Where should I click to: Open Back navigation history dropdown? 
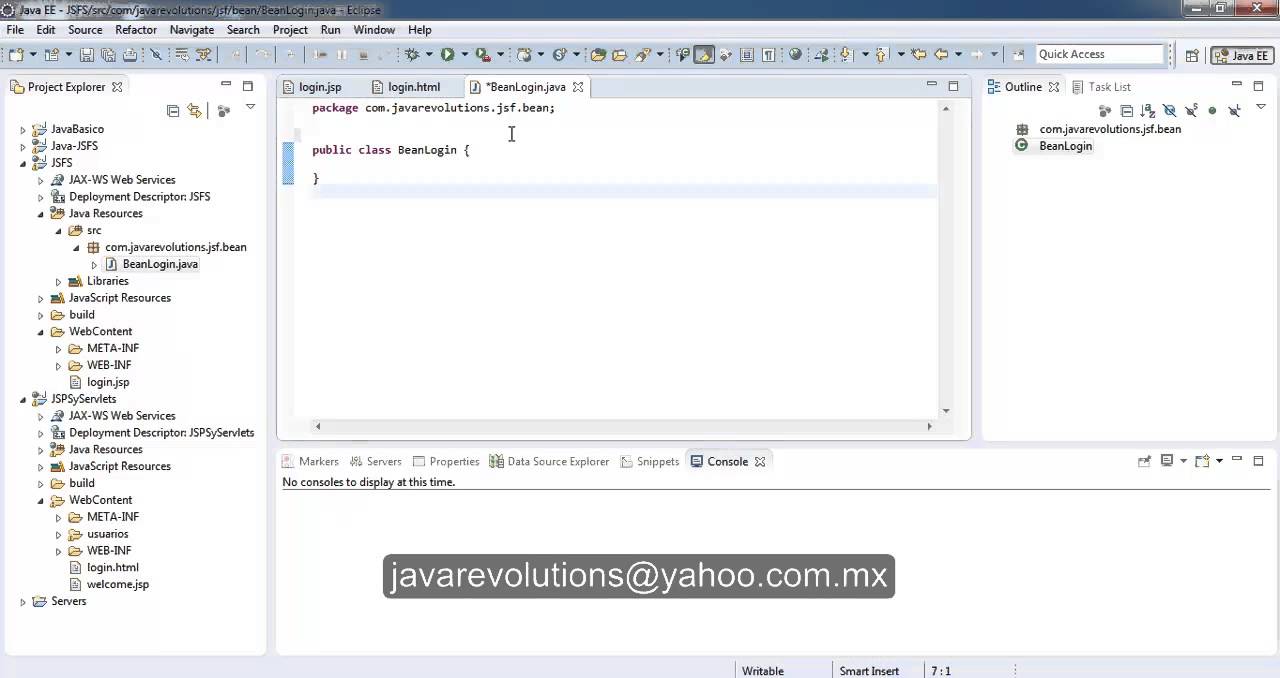pyautogui.click(x=958, y=55)
